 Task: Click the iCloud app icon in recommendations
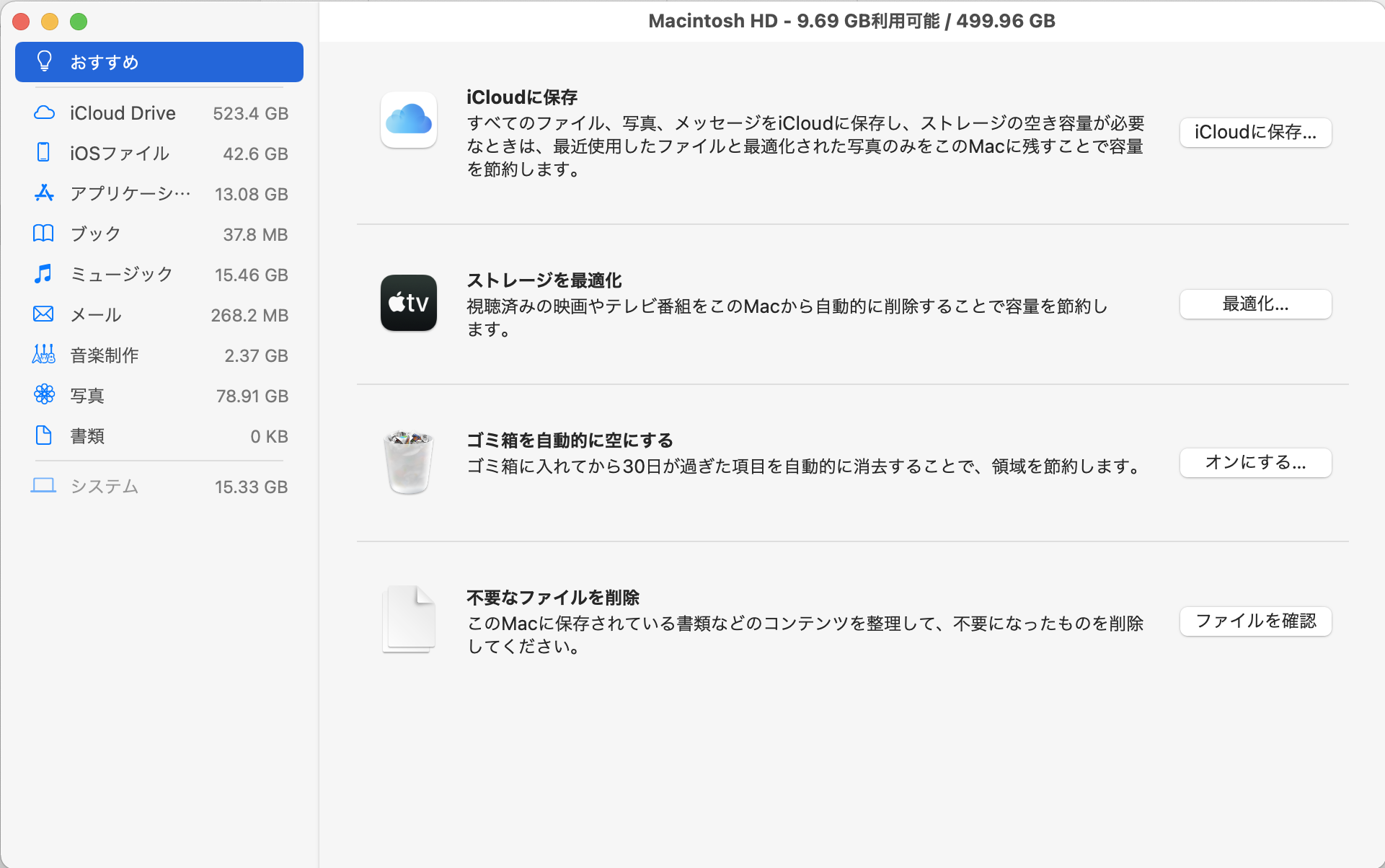409,120
